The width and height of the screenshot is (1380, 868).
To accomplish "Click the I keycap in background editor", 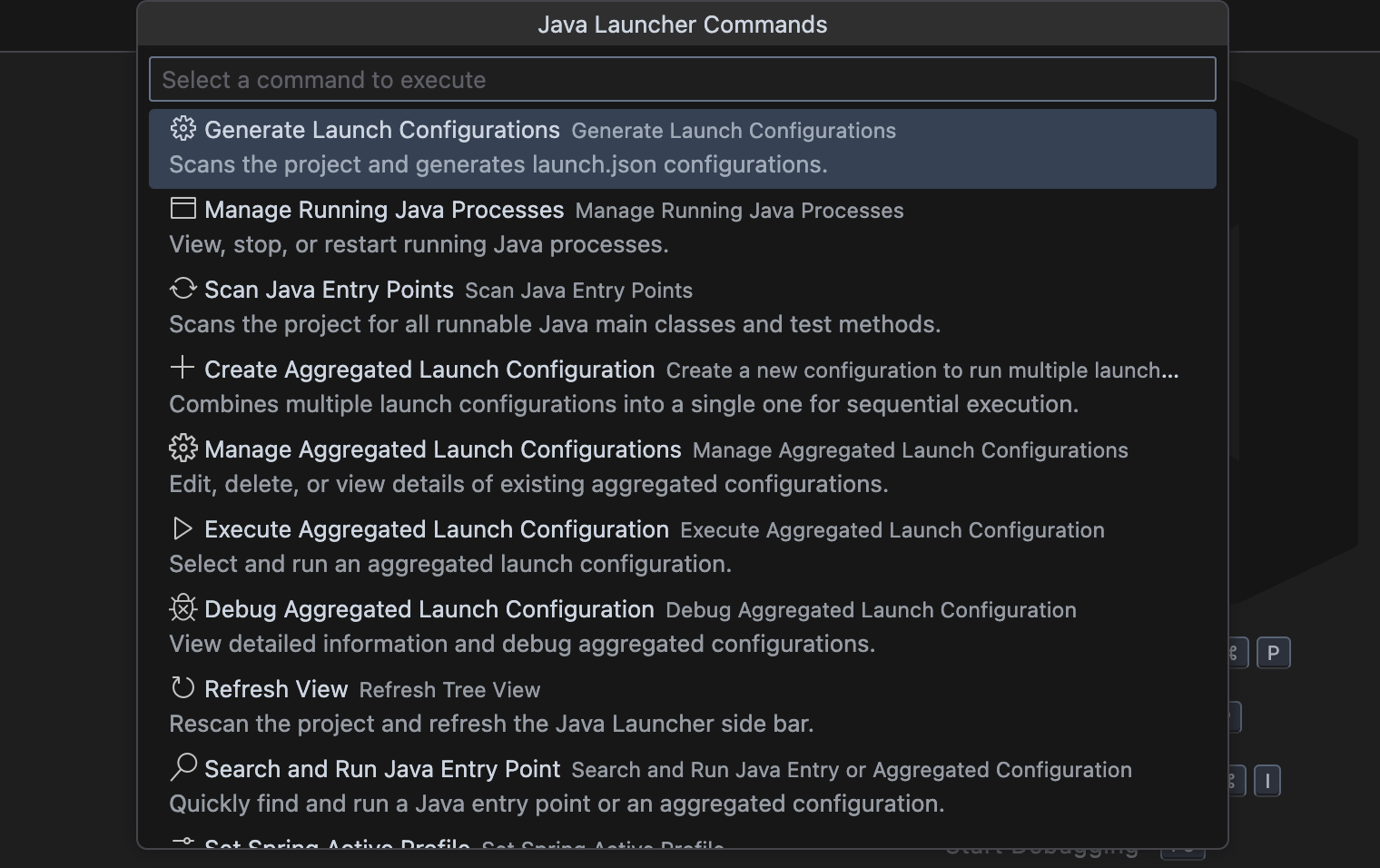I will (1267, 781).
